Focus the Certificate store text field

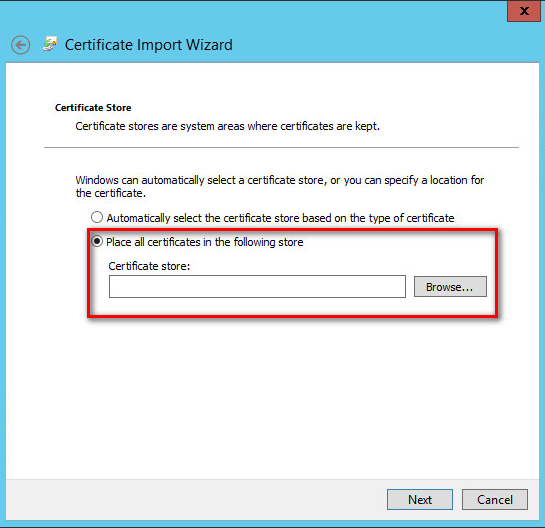pyautogui.click(x=257, y=287)
